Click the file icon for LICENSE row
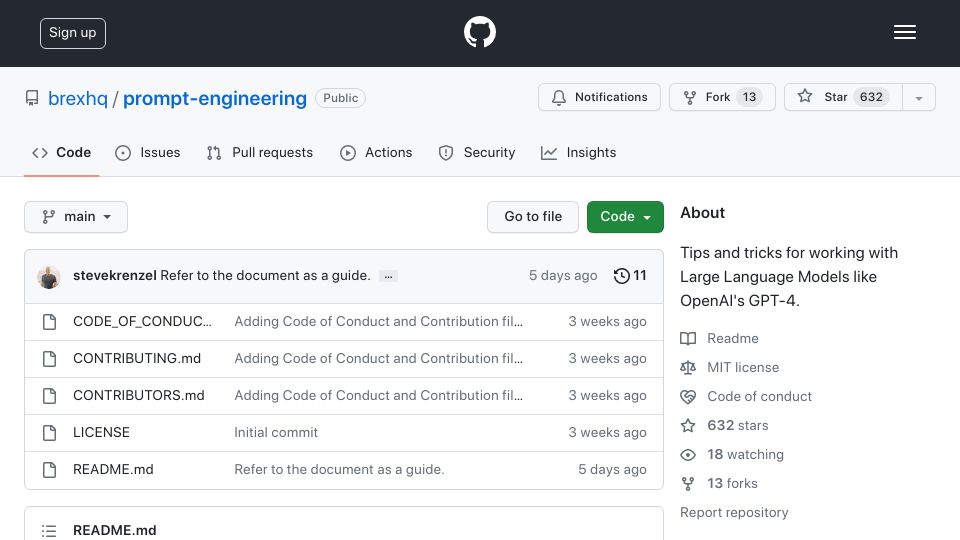This screenshot has height=540, width=960. tap(50, 433)
